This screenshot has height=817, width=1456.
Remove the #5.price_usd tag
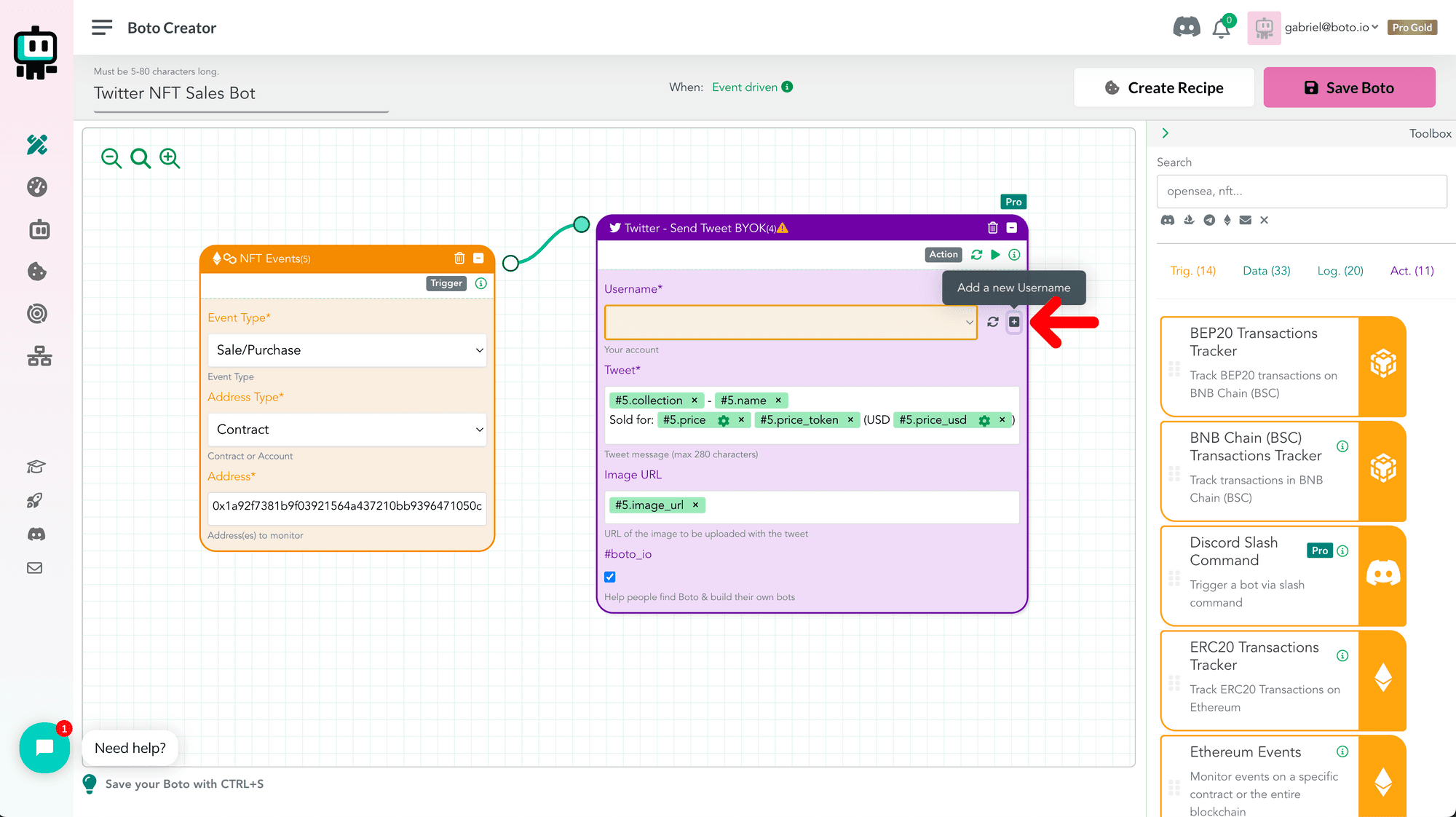pos(1002,420)
